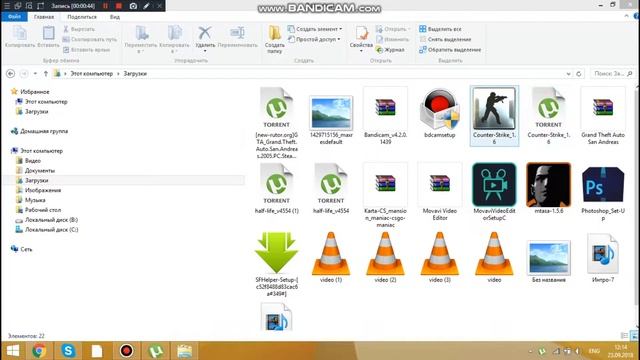Open the Файл menu tab
Viewport: 640px width, 360px height.
coord(14,17)
